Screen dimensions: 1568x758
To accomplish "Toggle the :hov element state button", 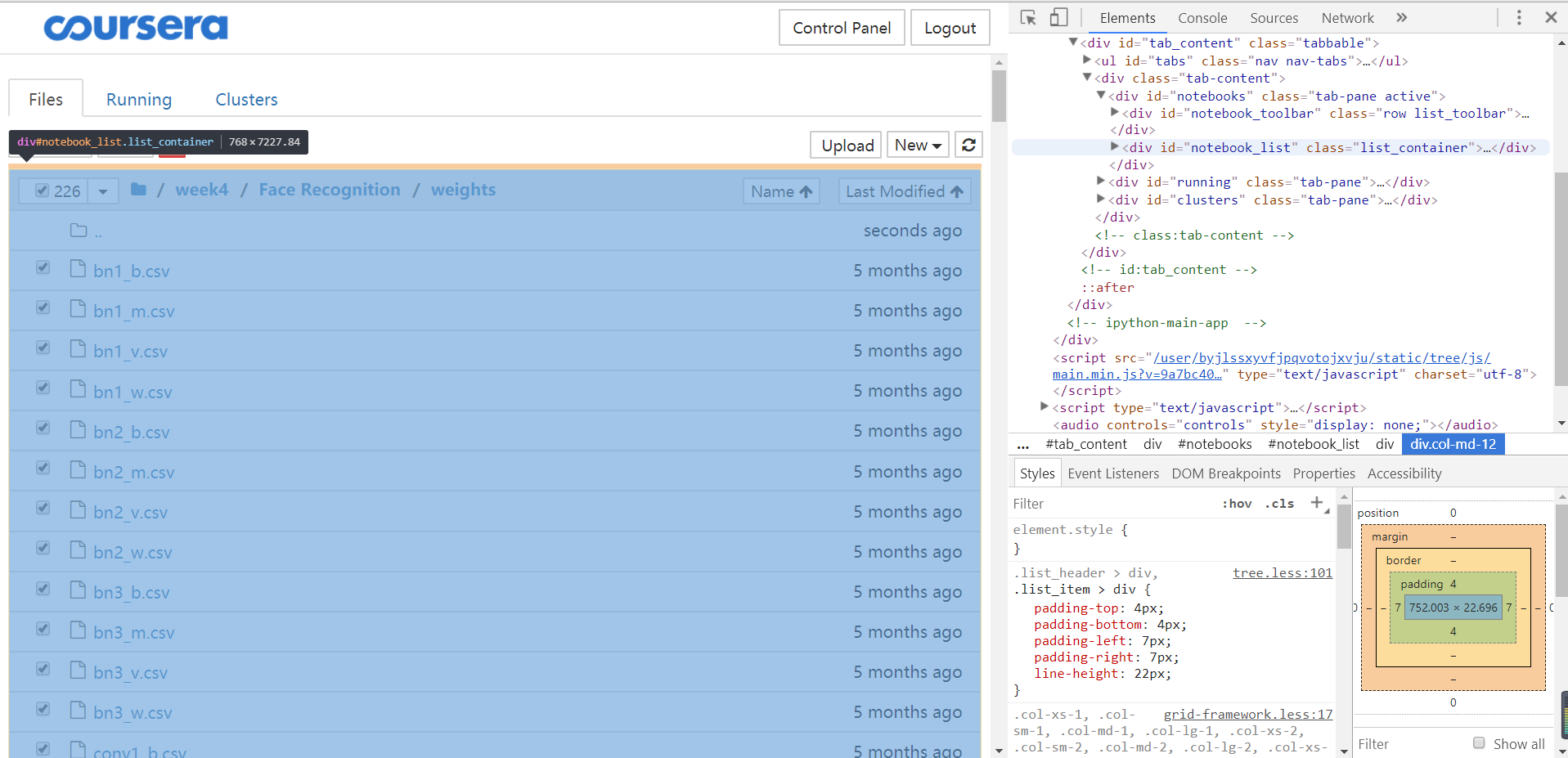I will pos(1237,504).
